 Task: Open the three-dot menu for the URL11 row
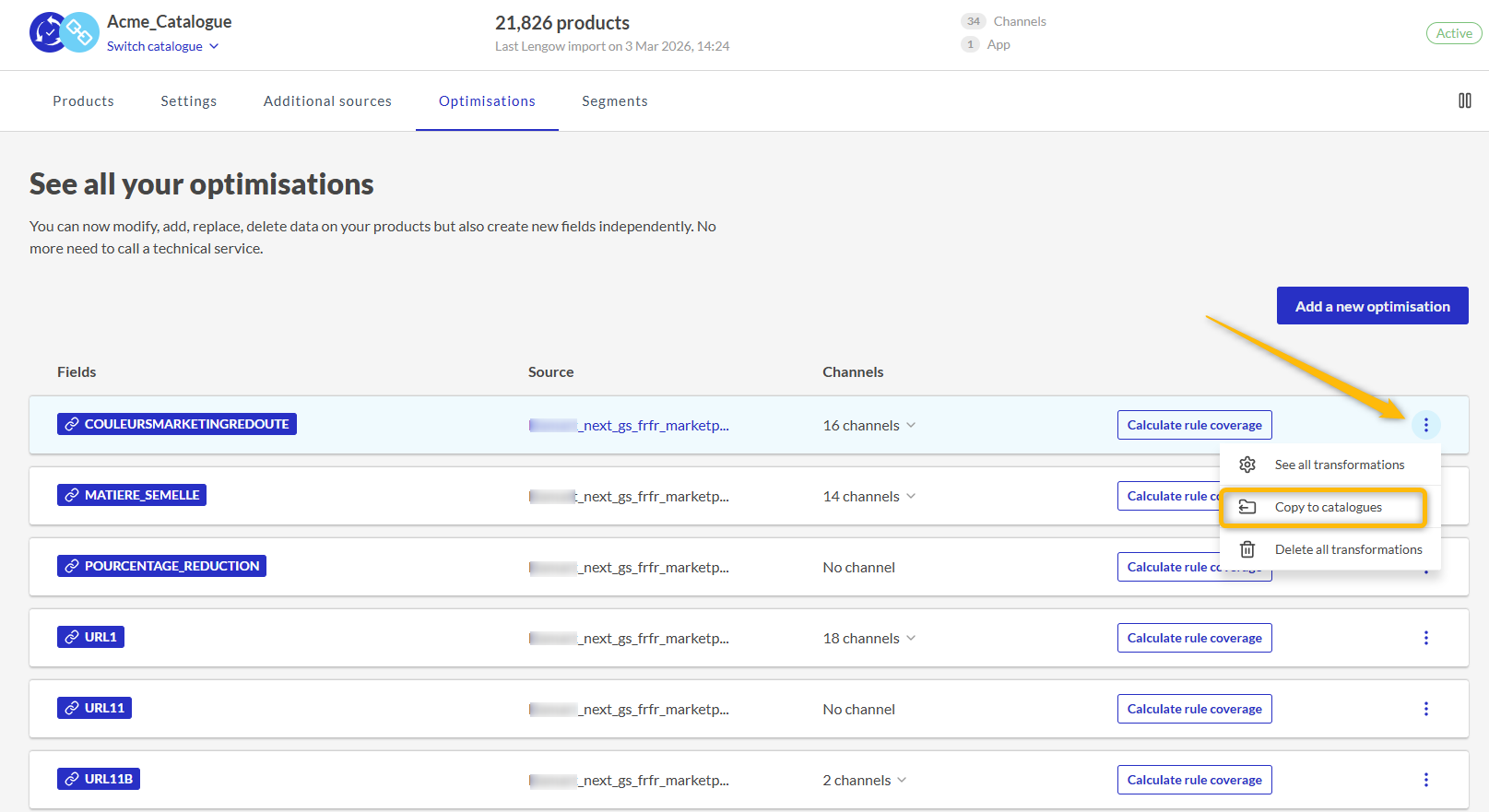point(1425,709)
